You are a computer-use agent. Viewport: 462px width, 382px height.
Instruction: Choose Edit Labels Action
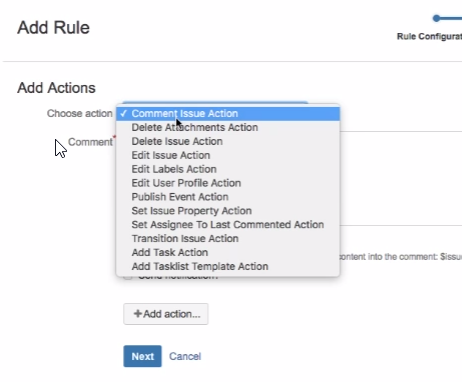[228, 169]
